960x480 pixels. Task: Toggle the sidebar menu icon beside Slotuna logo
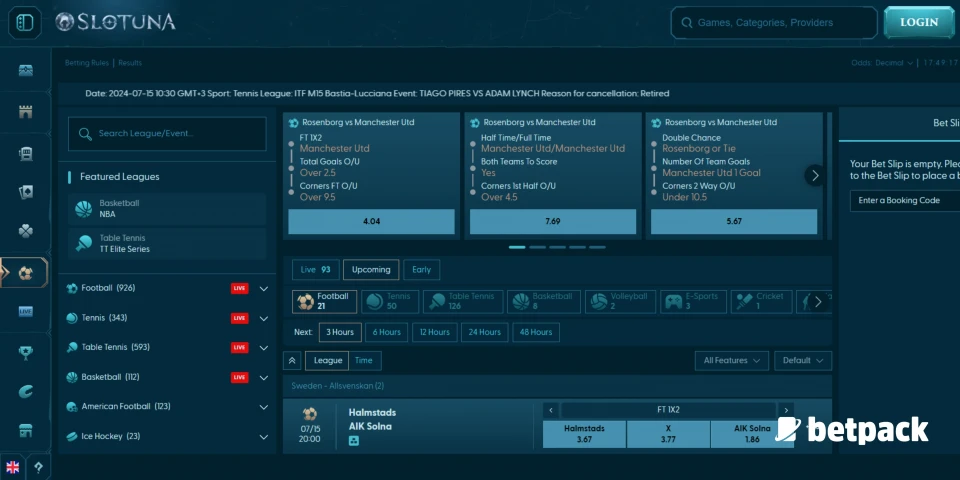coord(25,23)
